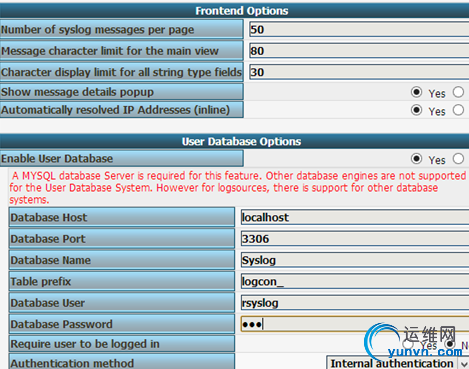The width and height of the screenshot is (469, 369).
Task: Click the message character limit field showing 80
Action: (x=359, y=51)
